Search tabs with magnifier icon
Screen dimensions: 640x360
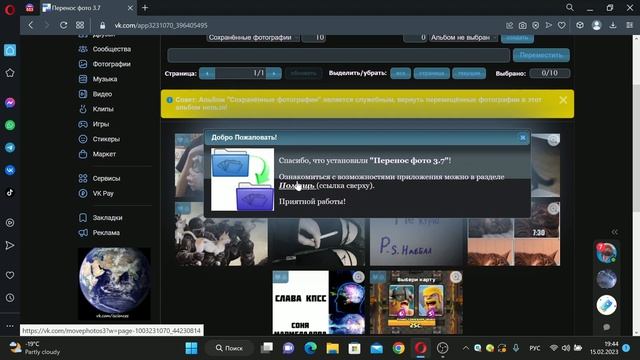point(570,8)
